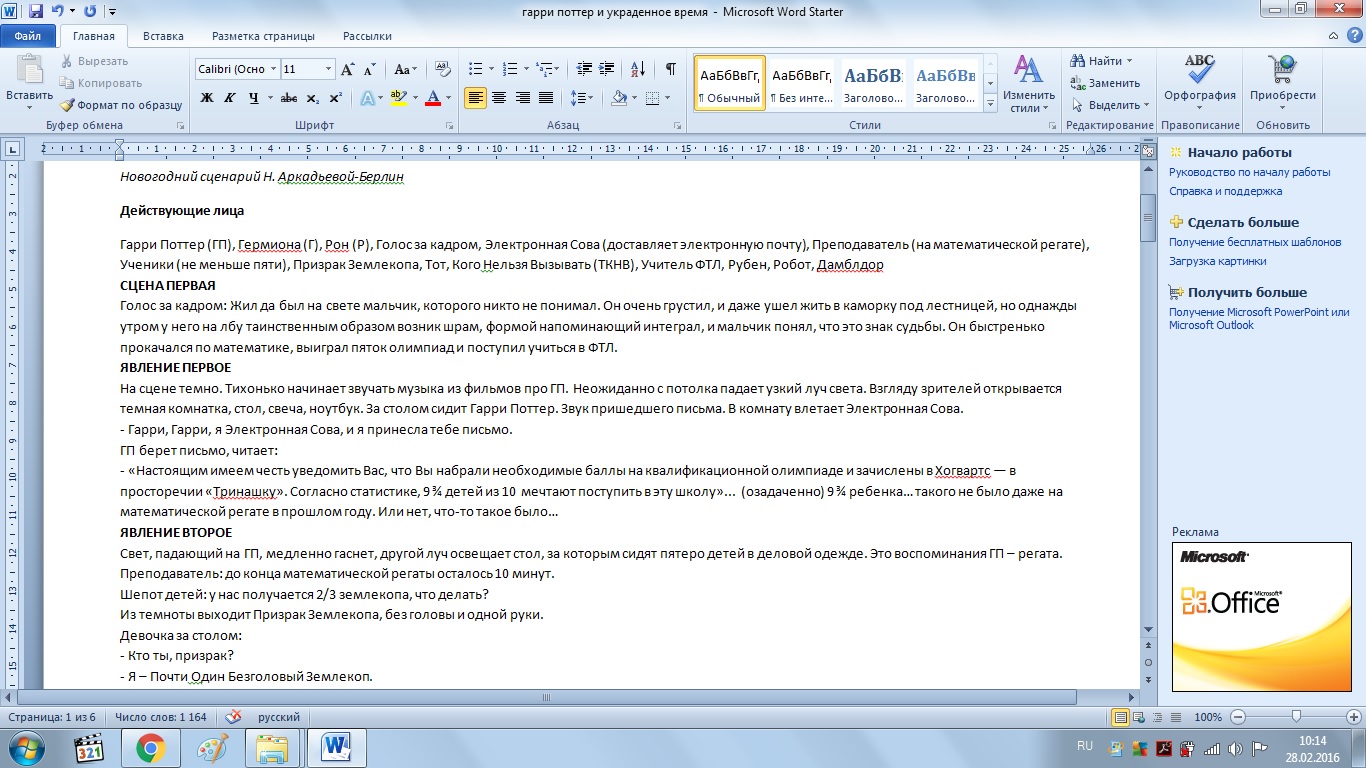Open the line spacing dropdown
The width and height of the screenshot is (1366, 768).
[581, 98]
